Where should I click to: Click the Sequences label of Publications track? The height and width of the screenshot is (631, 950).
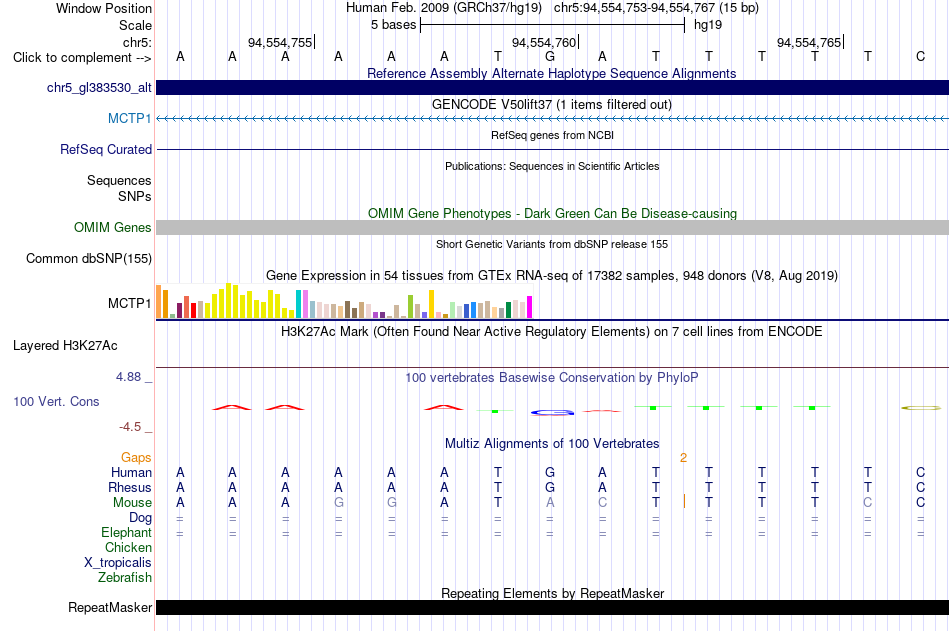(119, 181)
